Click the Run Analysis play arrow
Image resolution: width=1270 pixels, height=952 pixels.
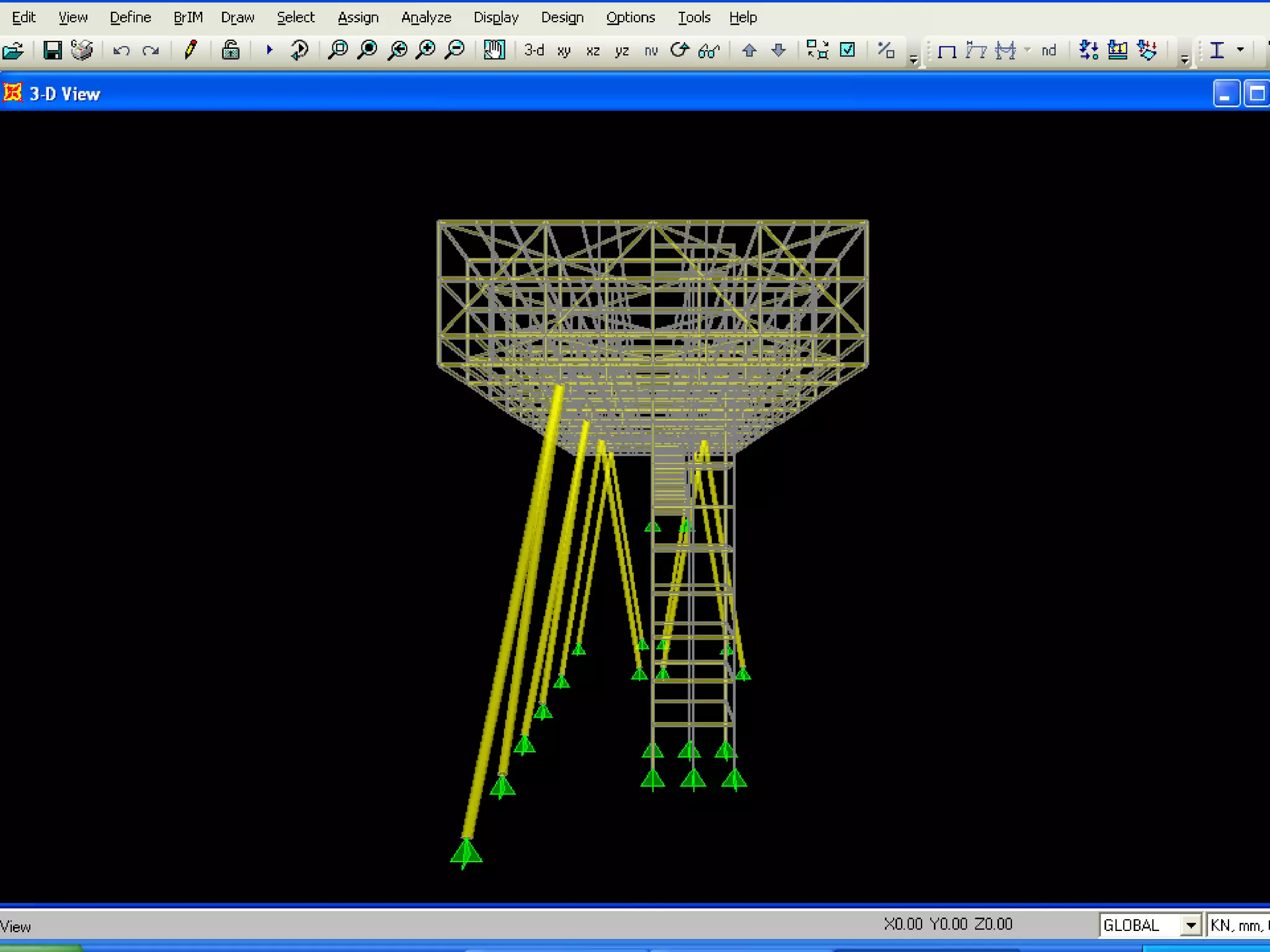click(269, 50)
